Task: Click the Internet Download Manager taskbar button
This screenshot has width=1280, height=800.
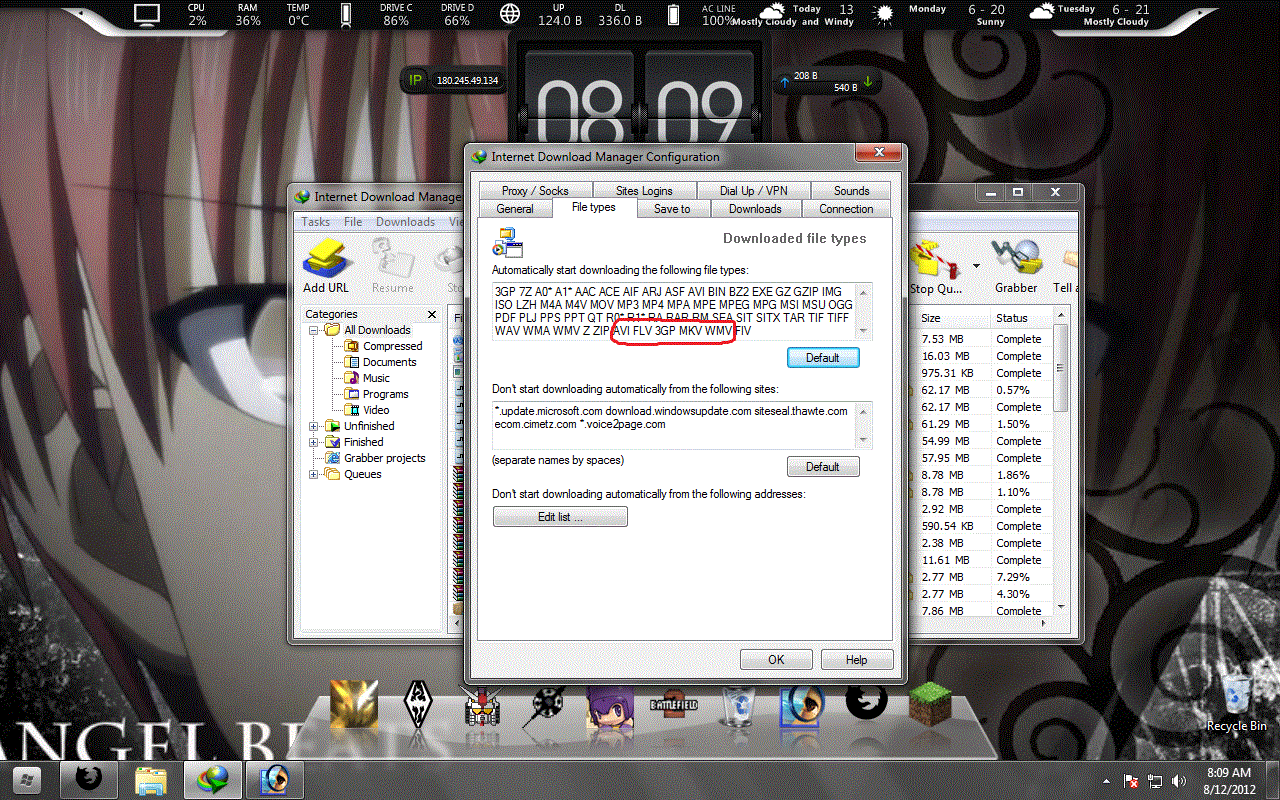Action: coord(212,778)
